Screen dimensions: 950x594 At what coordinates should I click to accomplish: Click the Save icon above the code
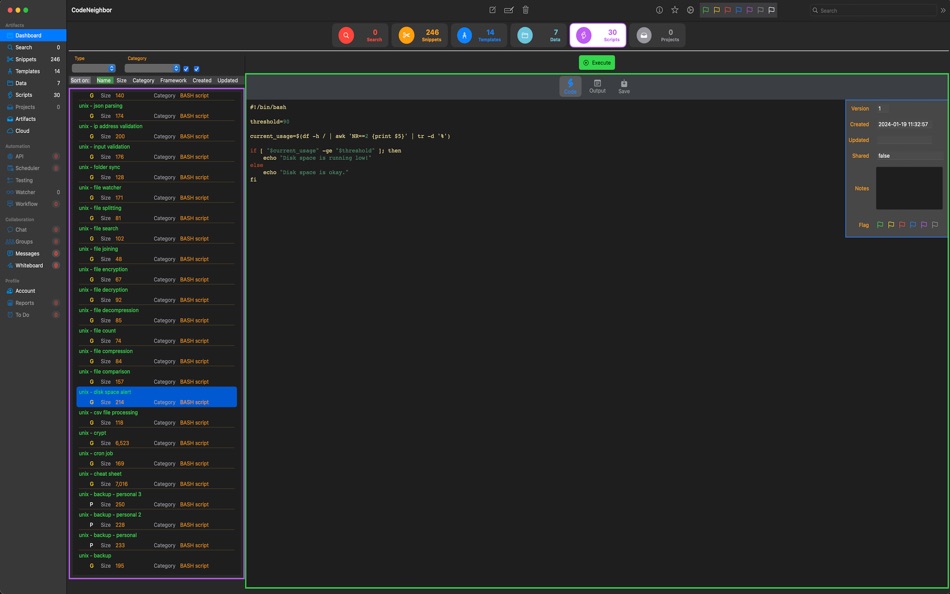624,87
